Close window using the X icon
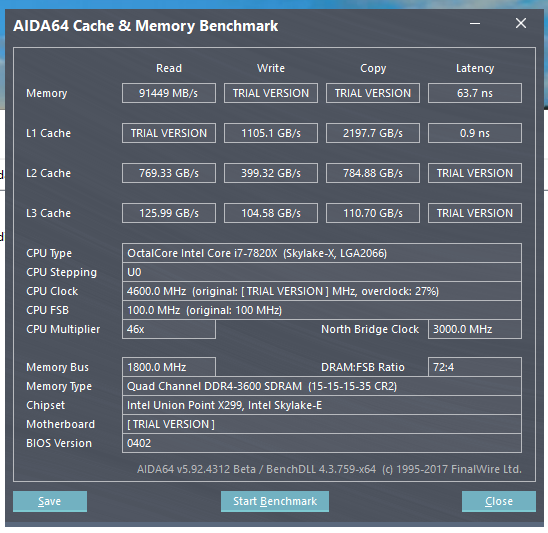 click(x=521, y=23)
